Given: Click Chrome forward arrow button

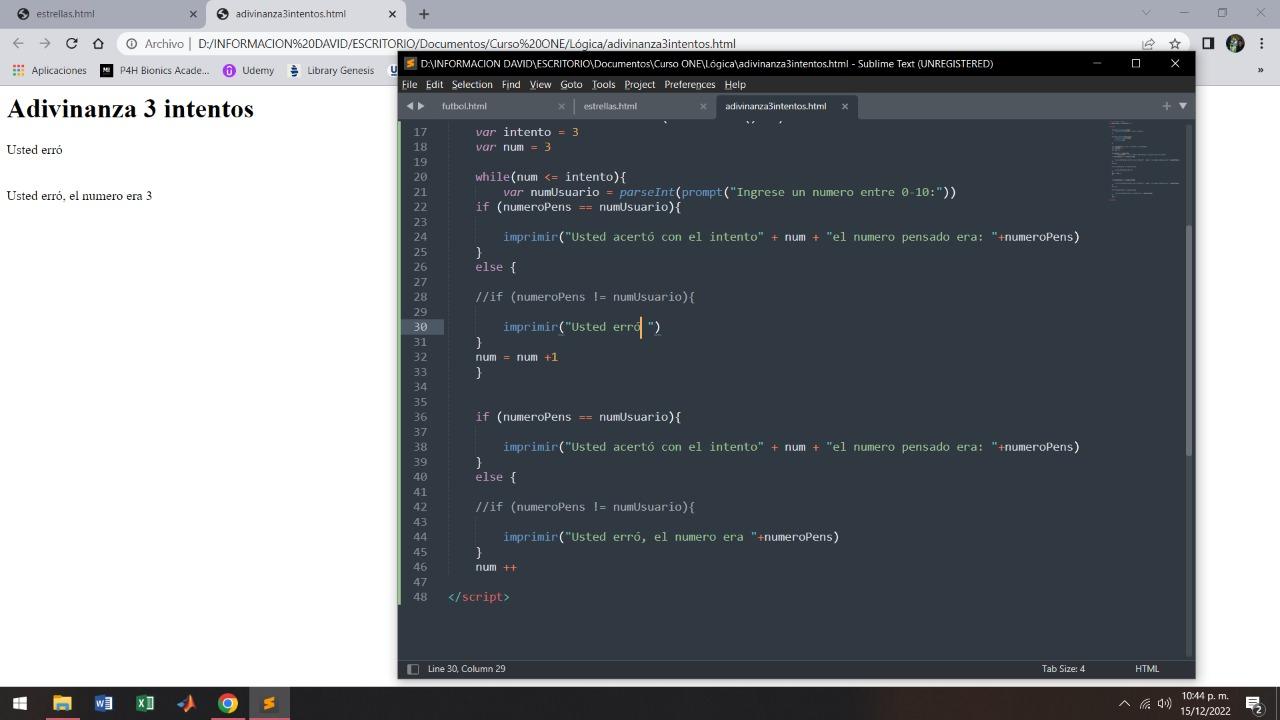Looking at the screenshot, I should pos(45,43).
